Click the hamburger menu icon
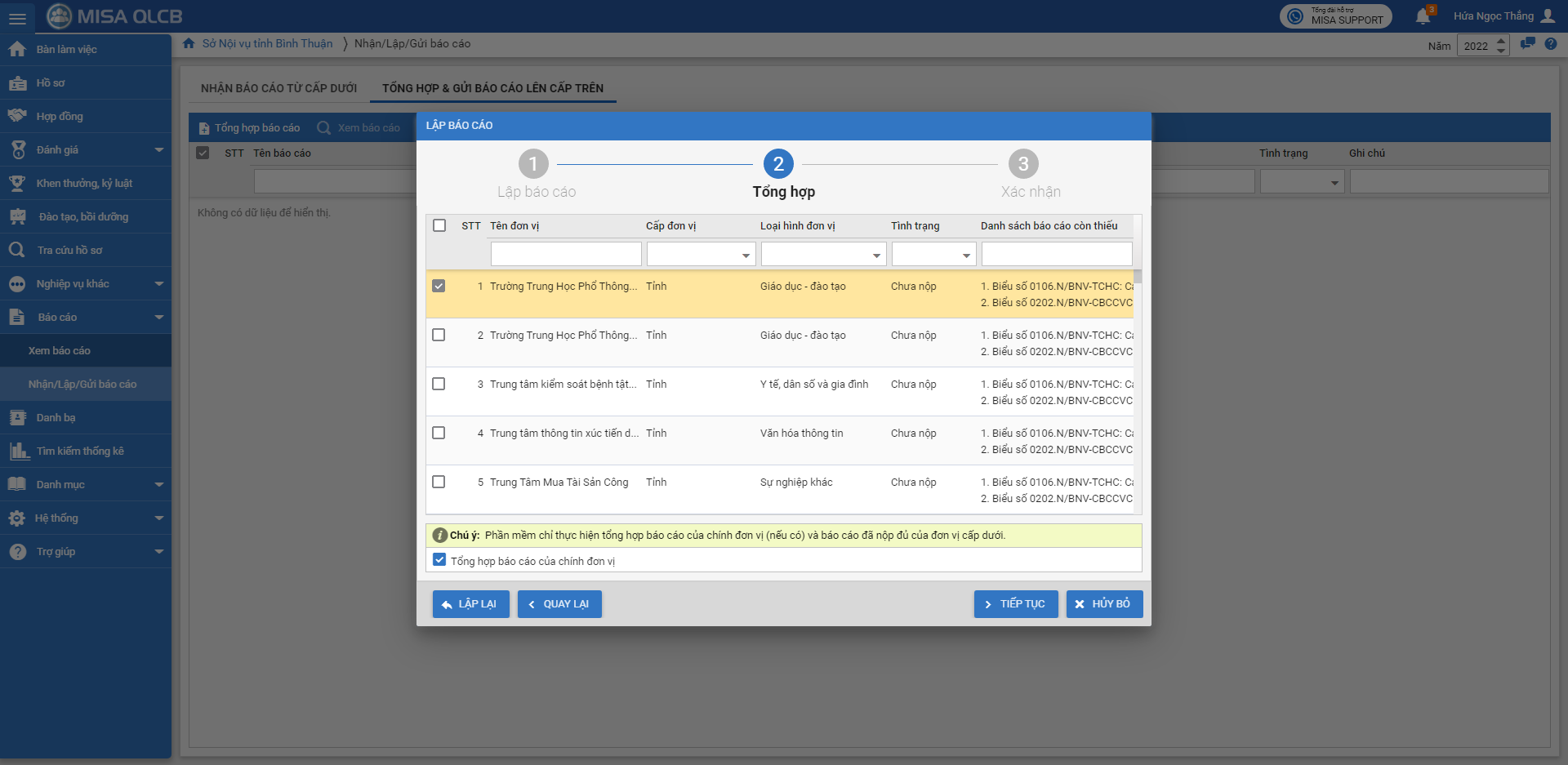 pyautogui.click(x=17, y=17)
